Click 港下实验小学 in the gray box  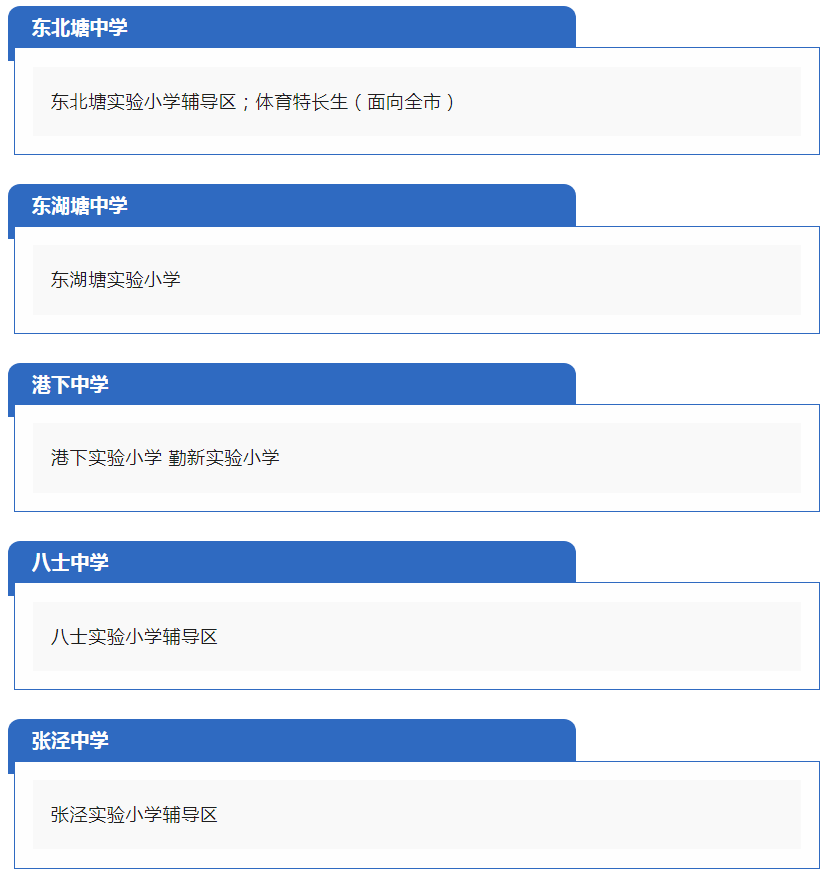coord(106,457)
